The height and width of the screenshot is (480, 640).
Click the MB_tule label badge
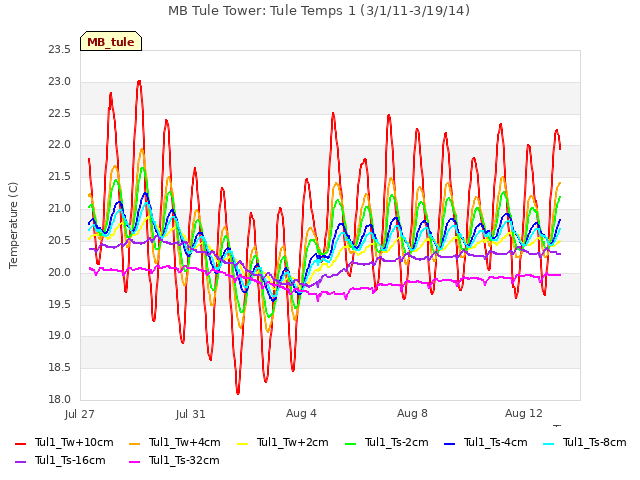111,41
